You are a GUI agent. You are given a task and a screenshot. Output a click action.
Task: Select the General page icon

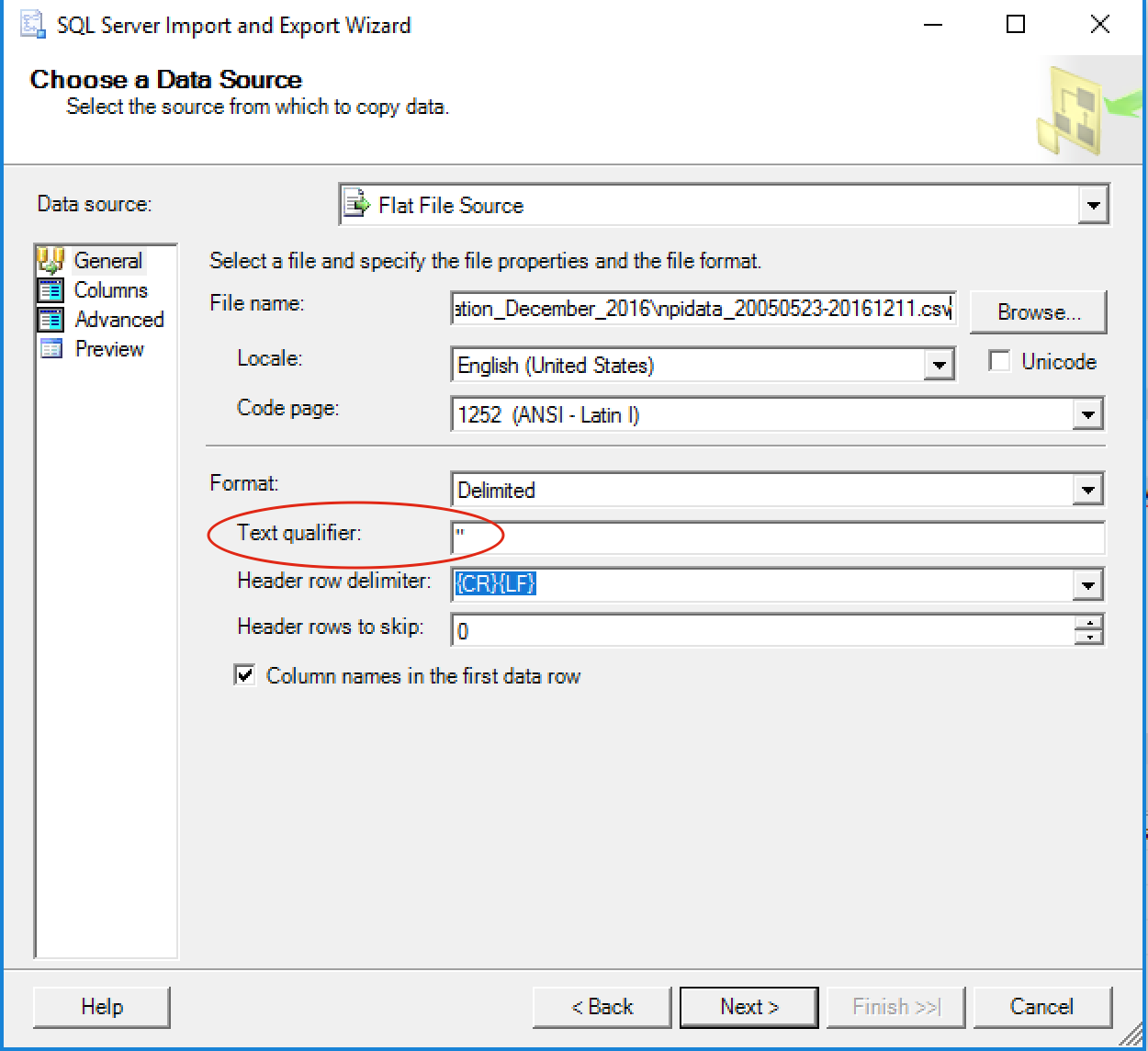pyautogui.click(x=52, y=261)
